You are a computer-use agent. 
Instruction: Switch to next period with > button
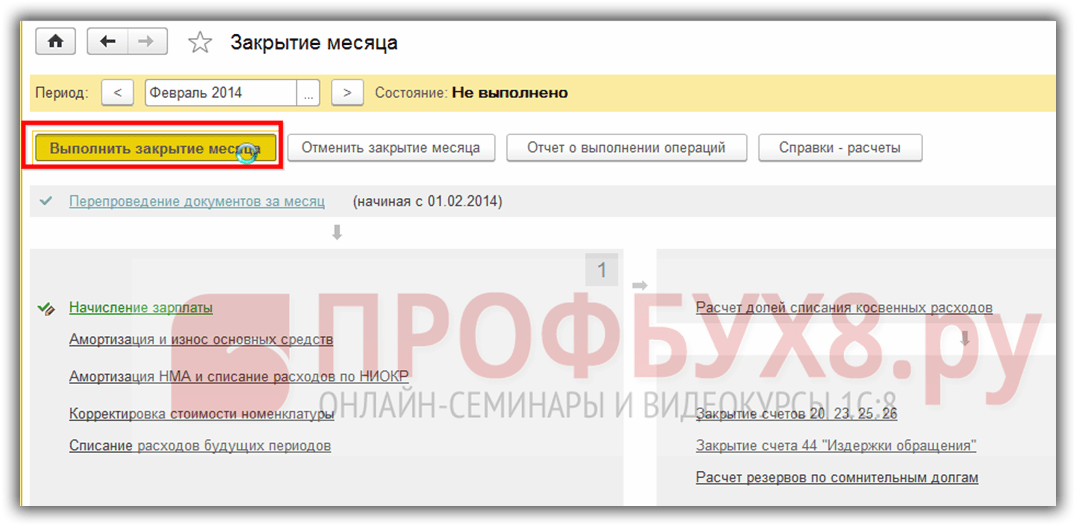(x=347, y=93)
